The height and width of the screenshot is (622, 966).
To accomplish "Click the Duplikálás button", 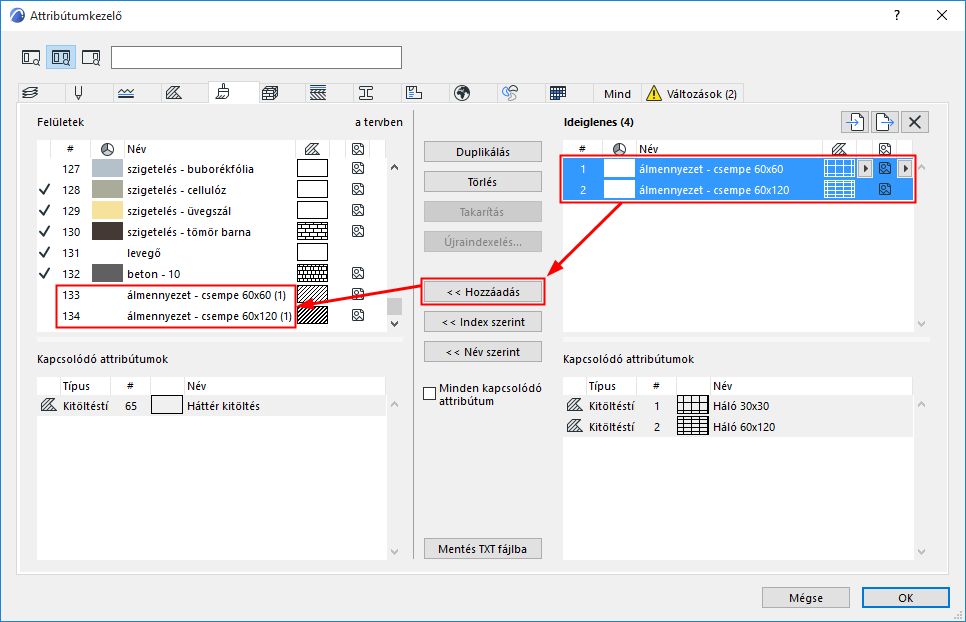I will (483, 152).
